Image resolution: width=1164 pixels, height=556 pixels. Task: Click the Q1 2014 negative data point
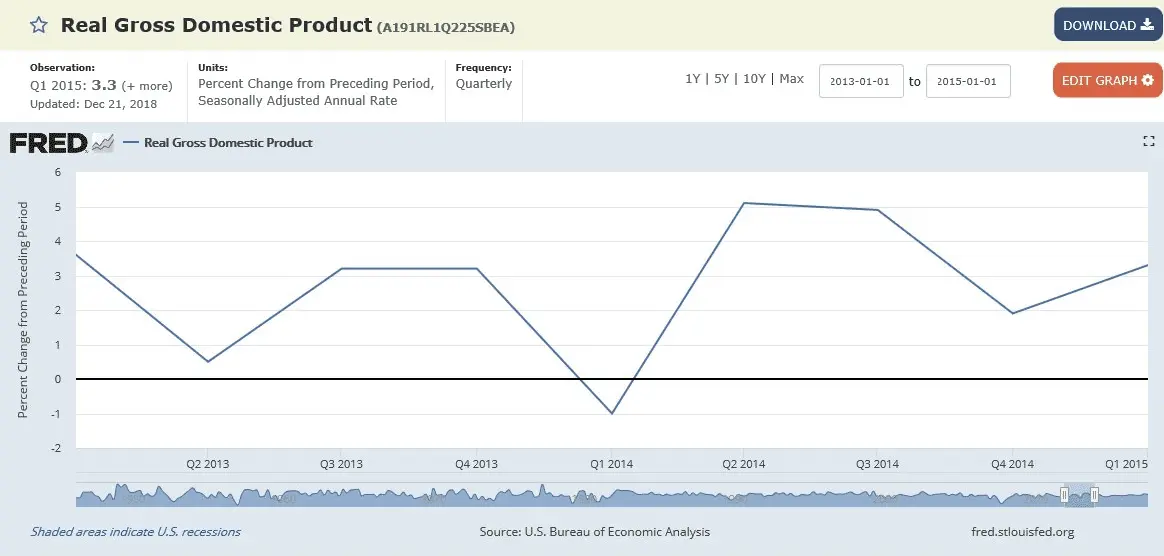[612, 413]
